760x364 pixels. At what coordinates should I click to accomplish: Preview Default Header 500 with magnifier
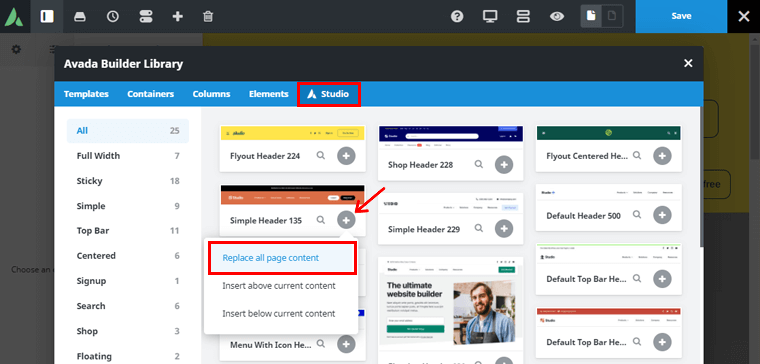coord(637,214)
